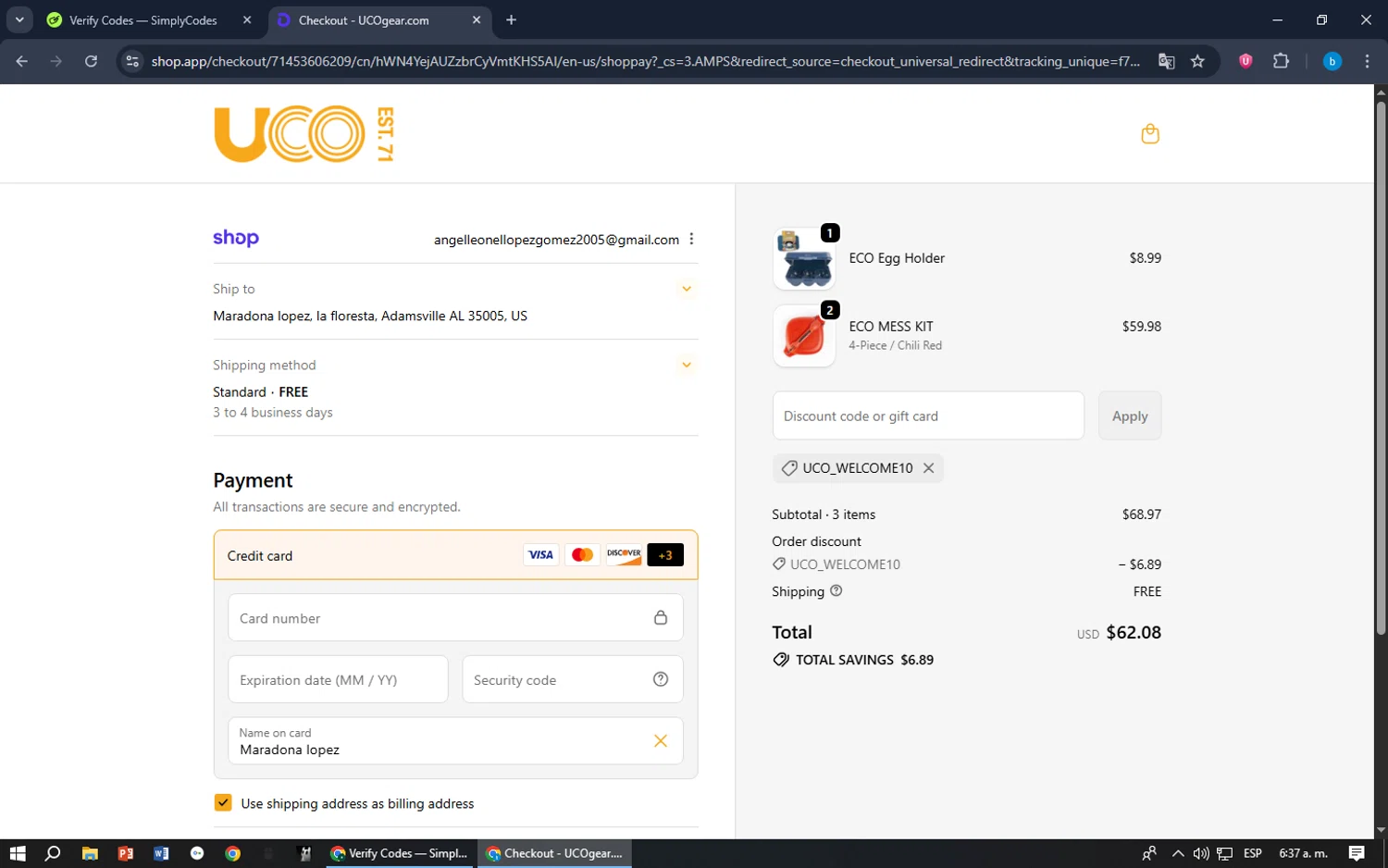This screenshot has width=1388, height=868.
Task: Change the ESP input language
Action: (x=1253, y=853)
